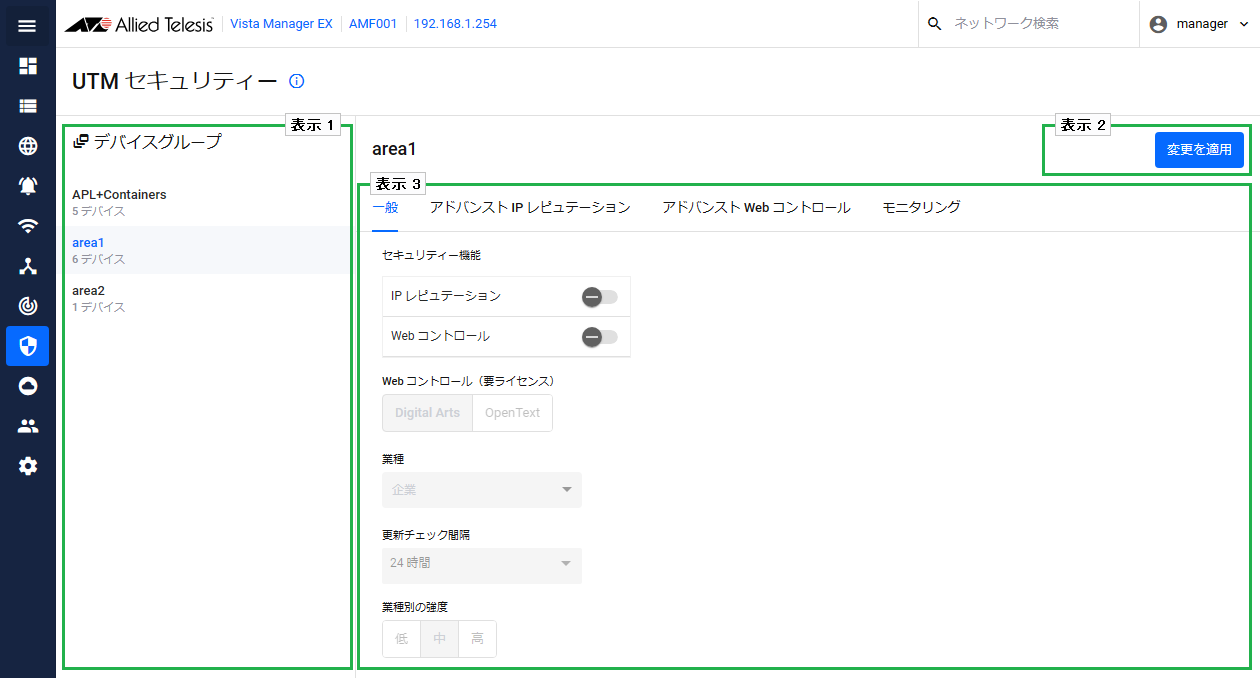Select the wireless Wi-Fi sidebar icon

click(x=28, y=226)
